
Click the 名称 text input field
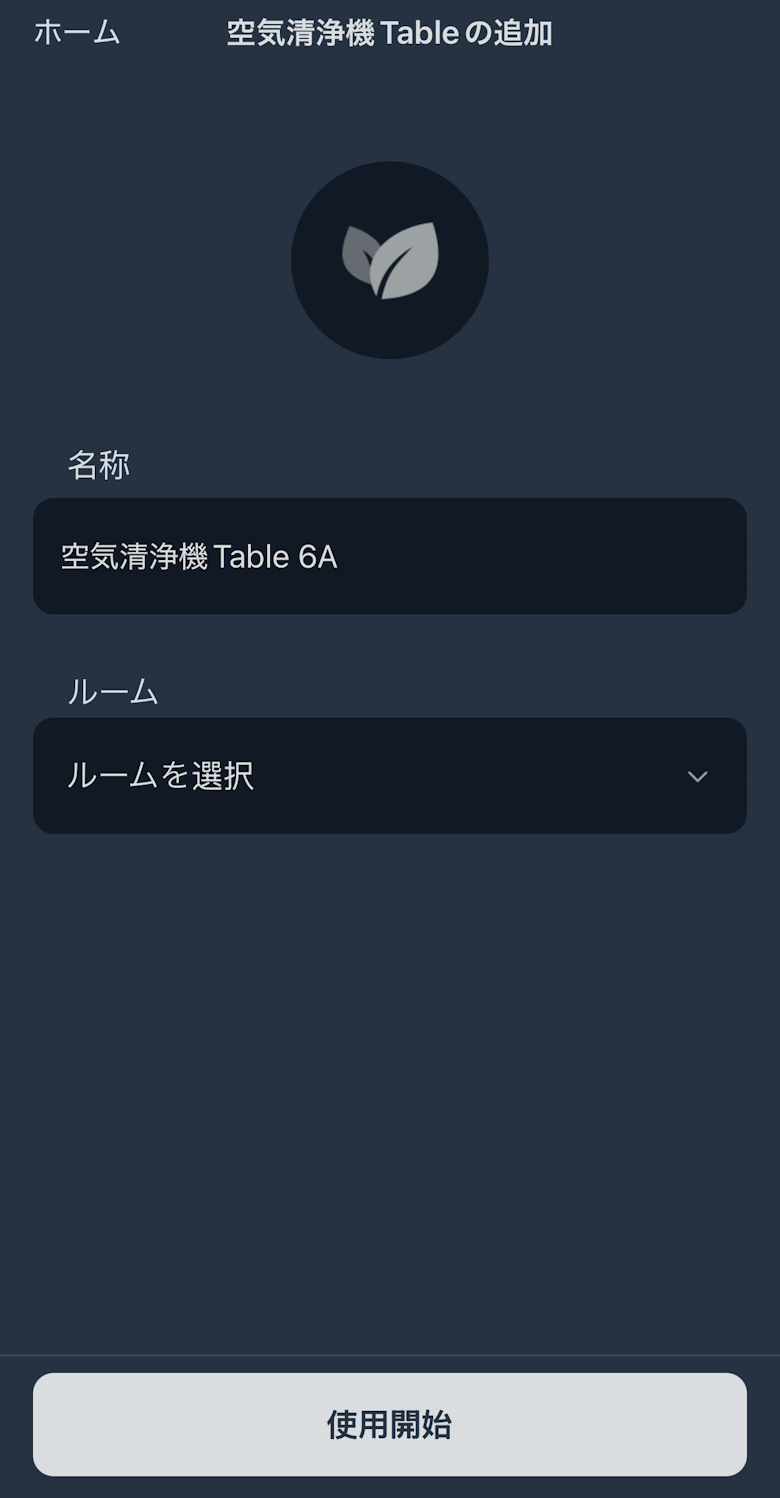389,556
